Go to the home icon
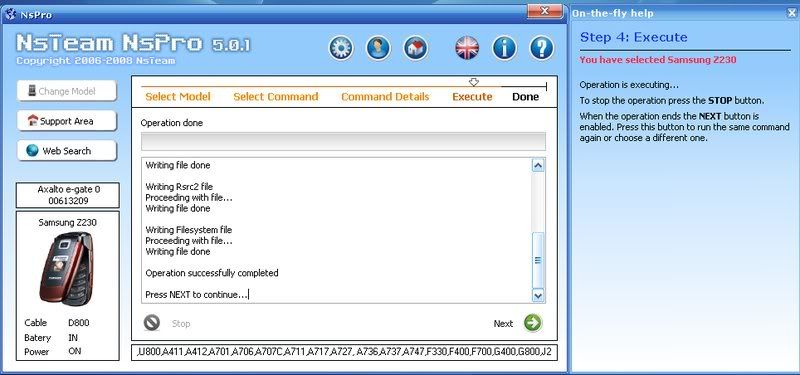 click(x=416, y=48)
